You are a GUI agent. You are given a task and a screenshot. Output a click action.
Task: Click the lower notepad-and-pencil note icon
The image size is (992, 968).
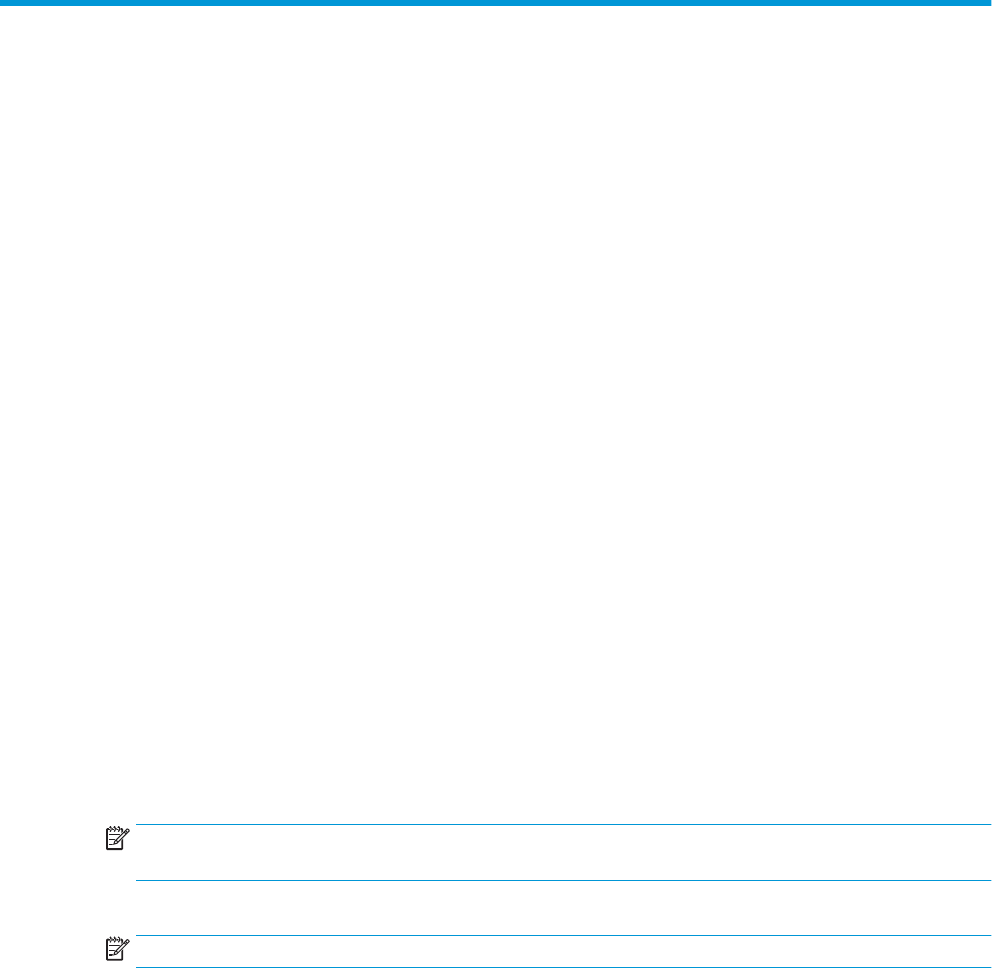(118, 949)
